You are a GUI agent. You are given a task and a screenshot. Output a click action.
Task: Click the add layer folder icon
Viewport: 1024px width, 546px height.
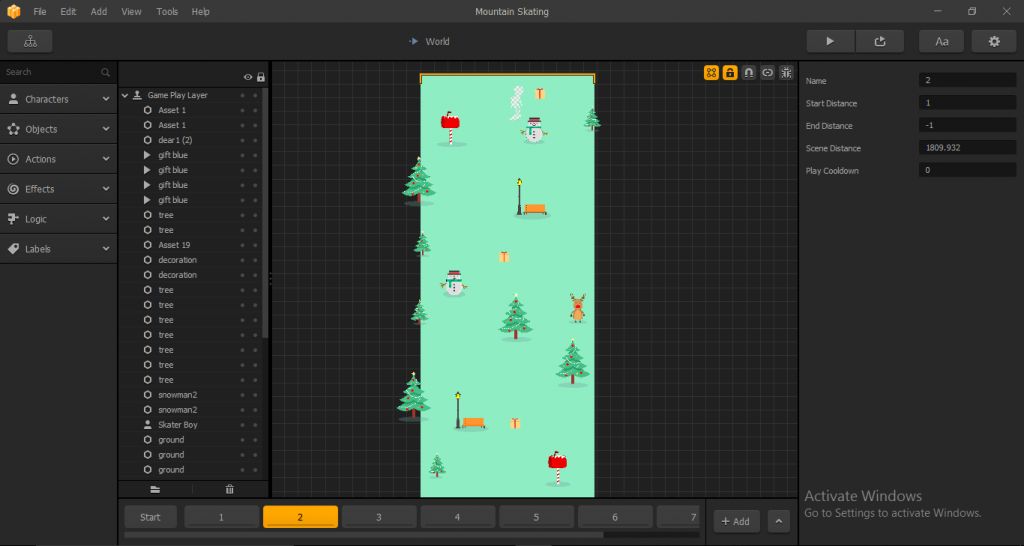click(155, 489)
